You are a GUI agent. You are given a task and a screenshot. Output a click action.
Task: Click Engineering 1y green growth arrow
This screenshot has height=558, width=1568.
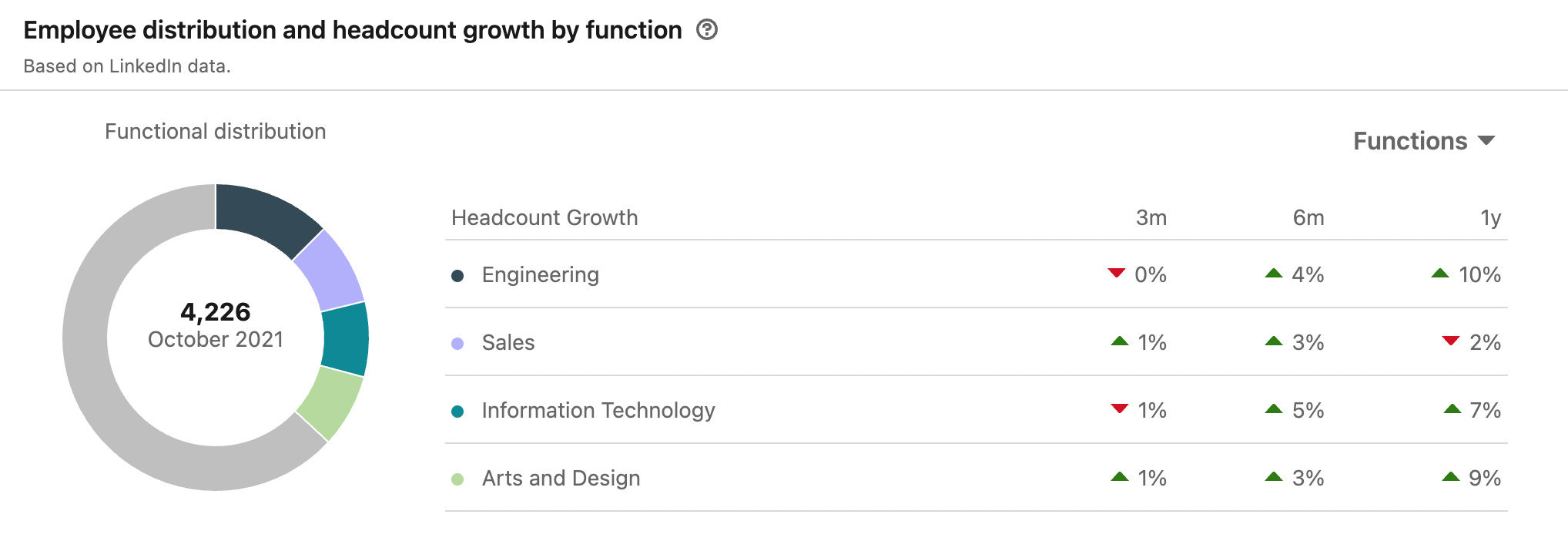(x=1440, y=273)
